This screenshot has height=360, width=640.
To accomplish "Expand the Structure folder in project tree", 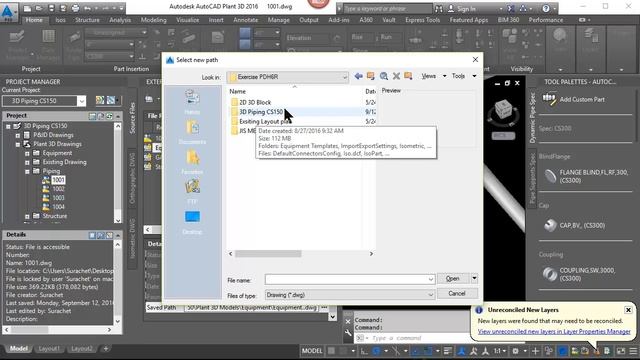I will [x=27, y=216].
